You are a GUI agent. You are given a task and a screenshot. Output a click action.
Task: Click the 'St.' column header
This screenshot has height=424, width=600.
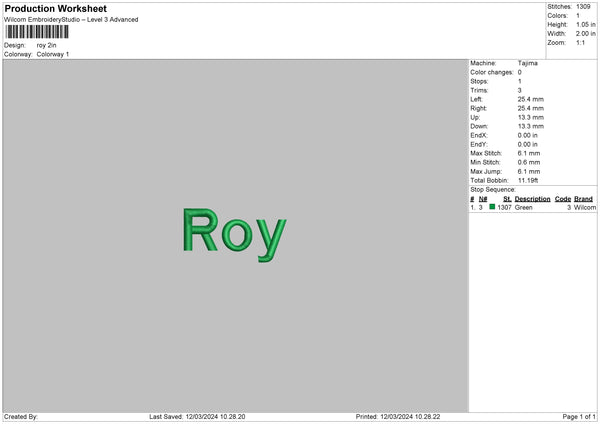tap(507, 199)
